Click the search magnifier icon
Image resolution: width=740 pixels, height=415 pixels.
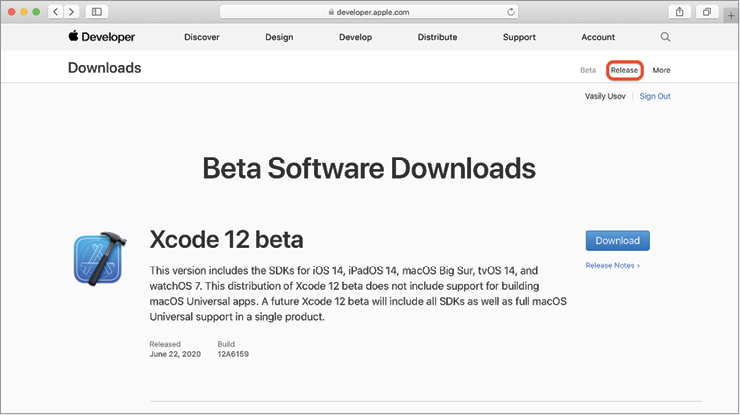666,37
